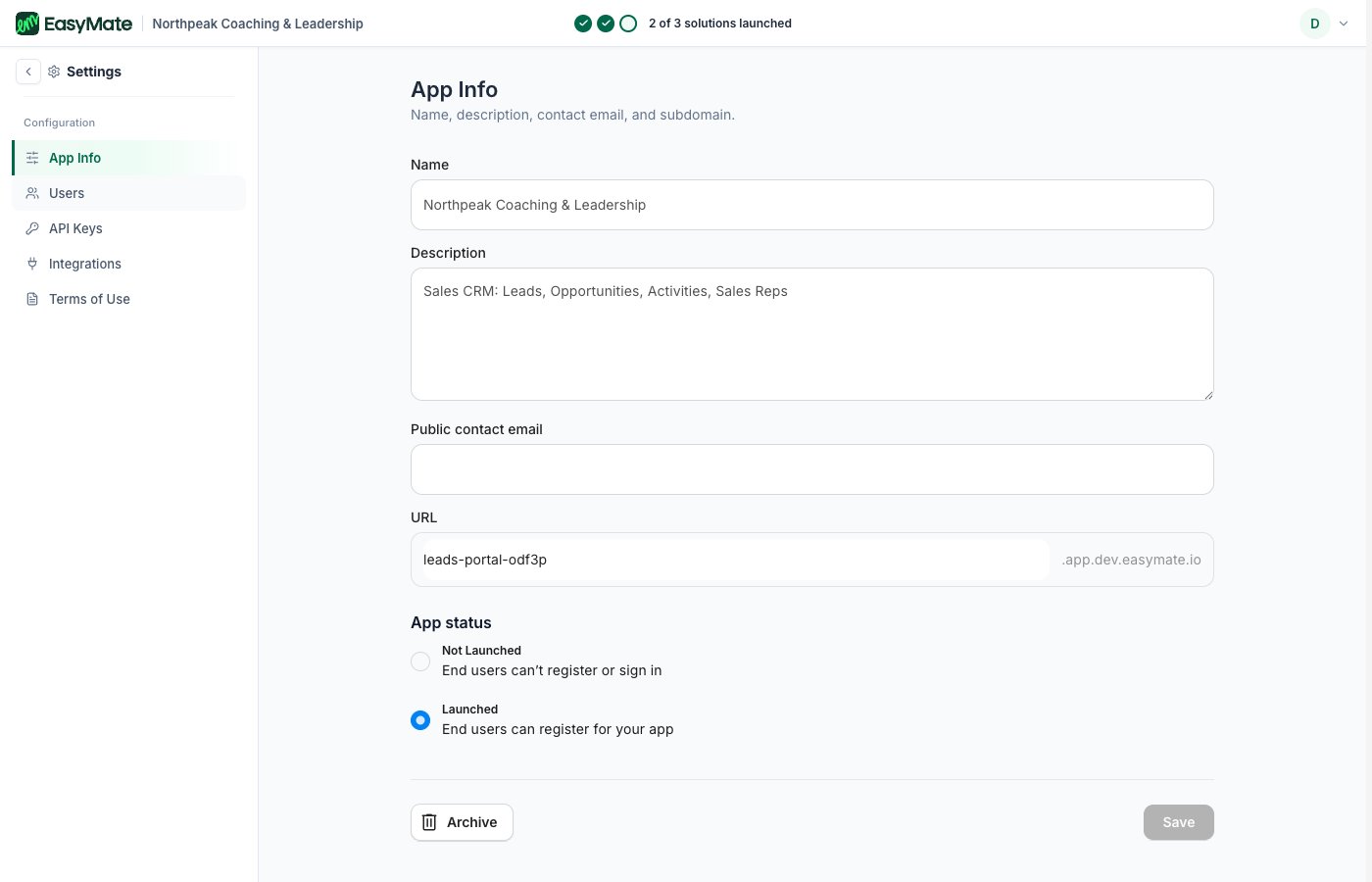Viewport: 1372px width, 882px height.
Task: Click the App status heading
Action: (x=451, y=622)
